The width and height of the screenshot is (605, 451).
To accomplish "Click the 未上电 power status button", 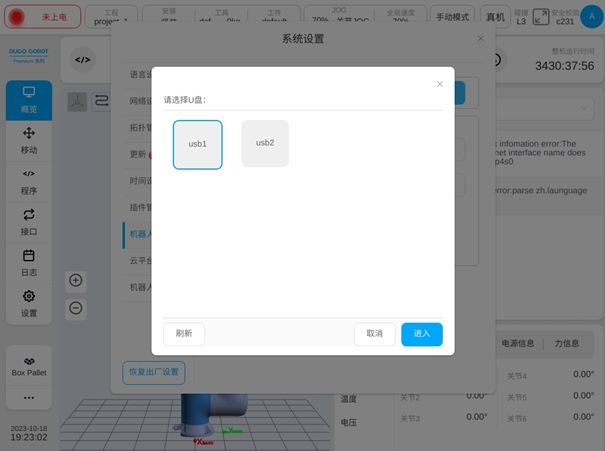I will (43, 17).
